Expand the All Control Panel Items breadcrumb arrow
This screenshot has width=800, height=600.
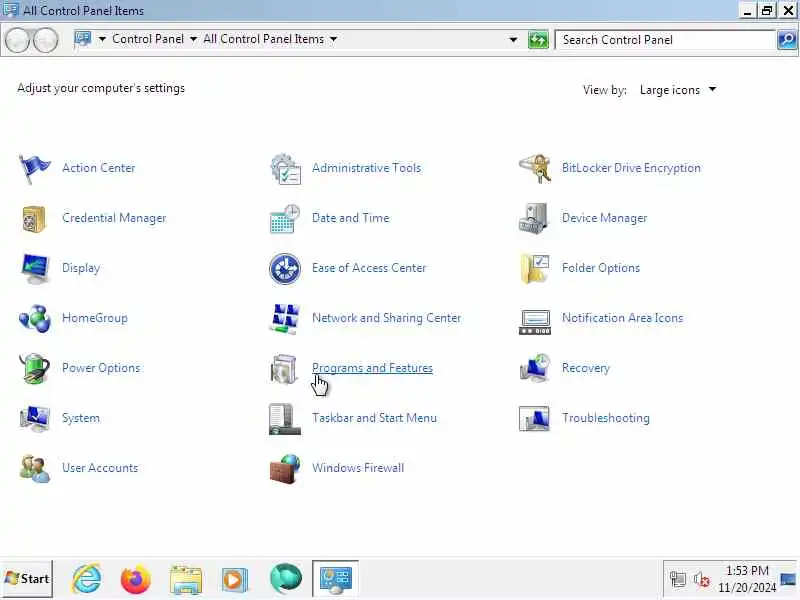tap(333, 39)
